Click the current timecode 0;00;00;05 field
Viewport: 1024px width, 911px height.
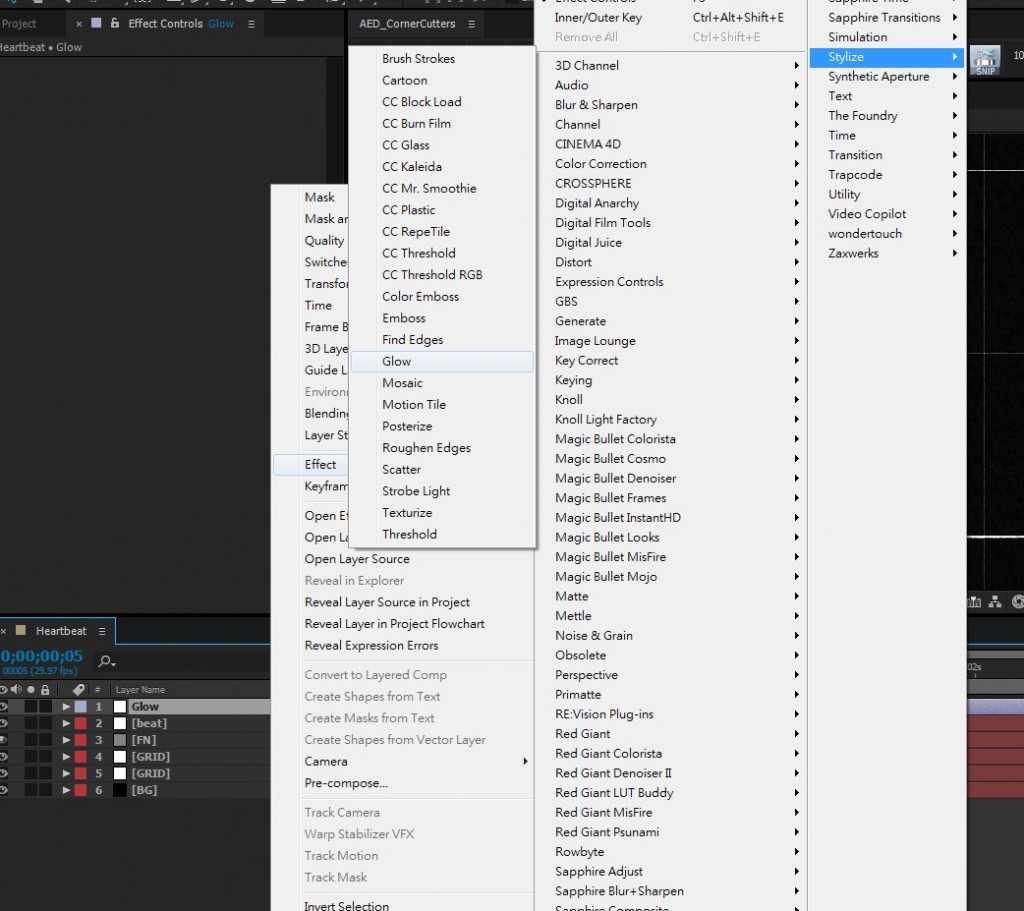coord(42,656)
